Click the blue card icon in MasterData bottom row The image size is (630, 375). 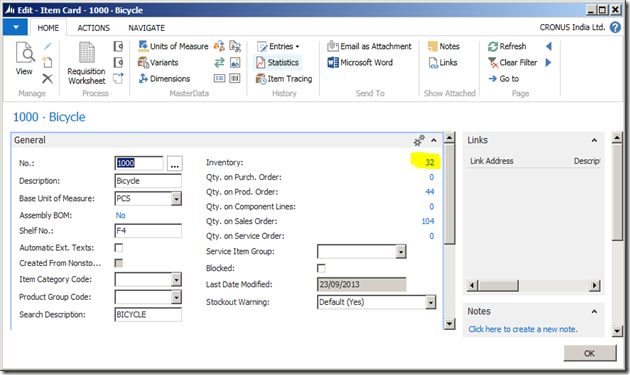coord(219,78)
